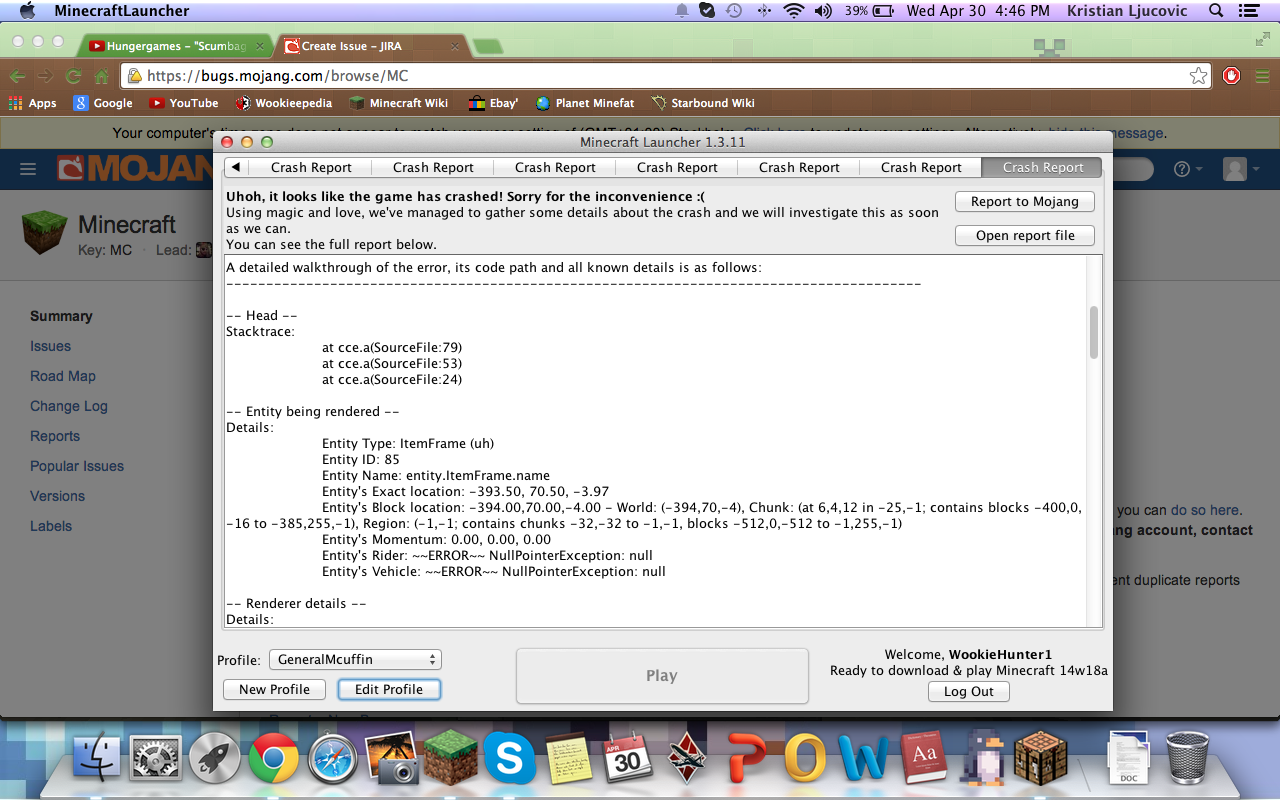Reload the current Chrome page
Screen dimensions: 1280x800
pyautogui.click(x=73, y=76)
